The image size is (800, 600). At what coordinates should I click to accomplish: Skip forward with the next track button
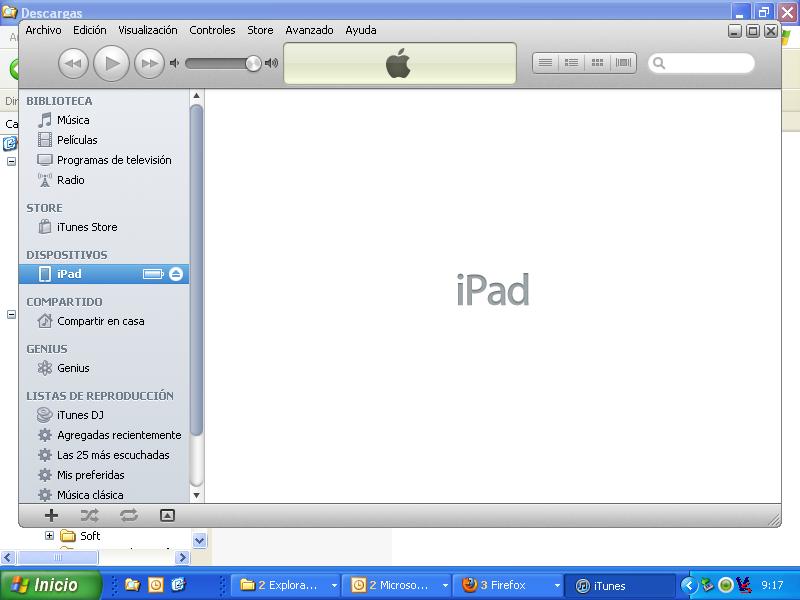tap(149, 63)
